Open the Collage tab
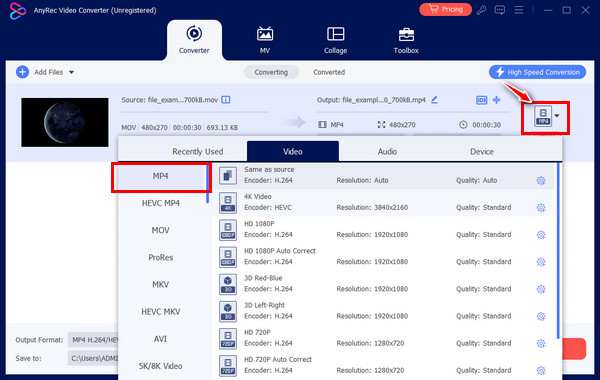The height and width of the screenshot is (380, 600). 335,40
